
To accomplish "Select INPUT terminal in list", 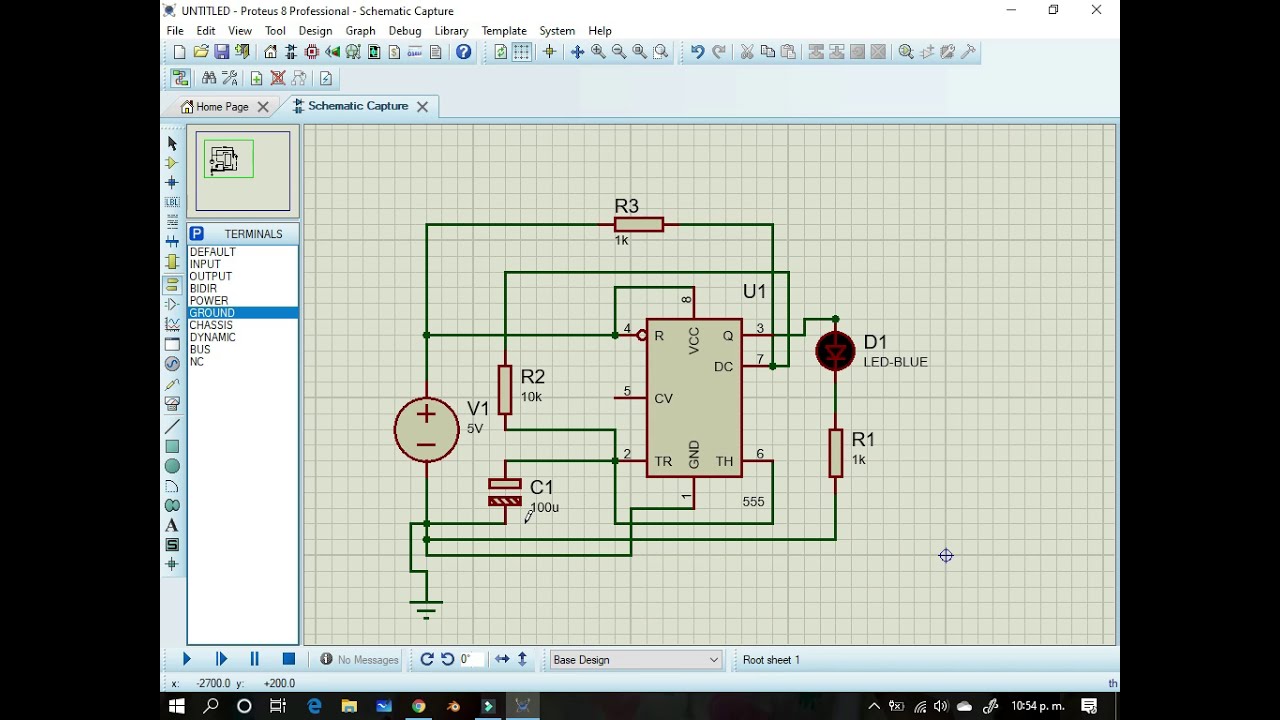I will [x=242, y=264].
